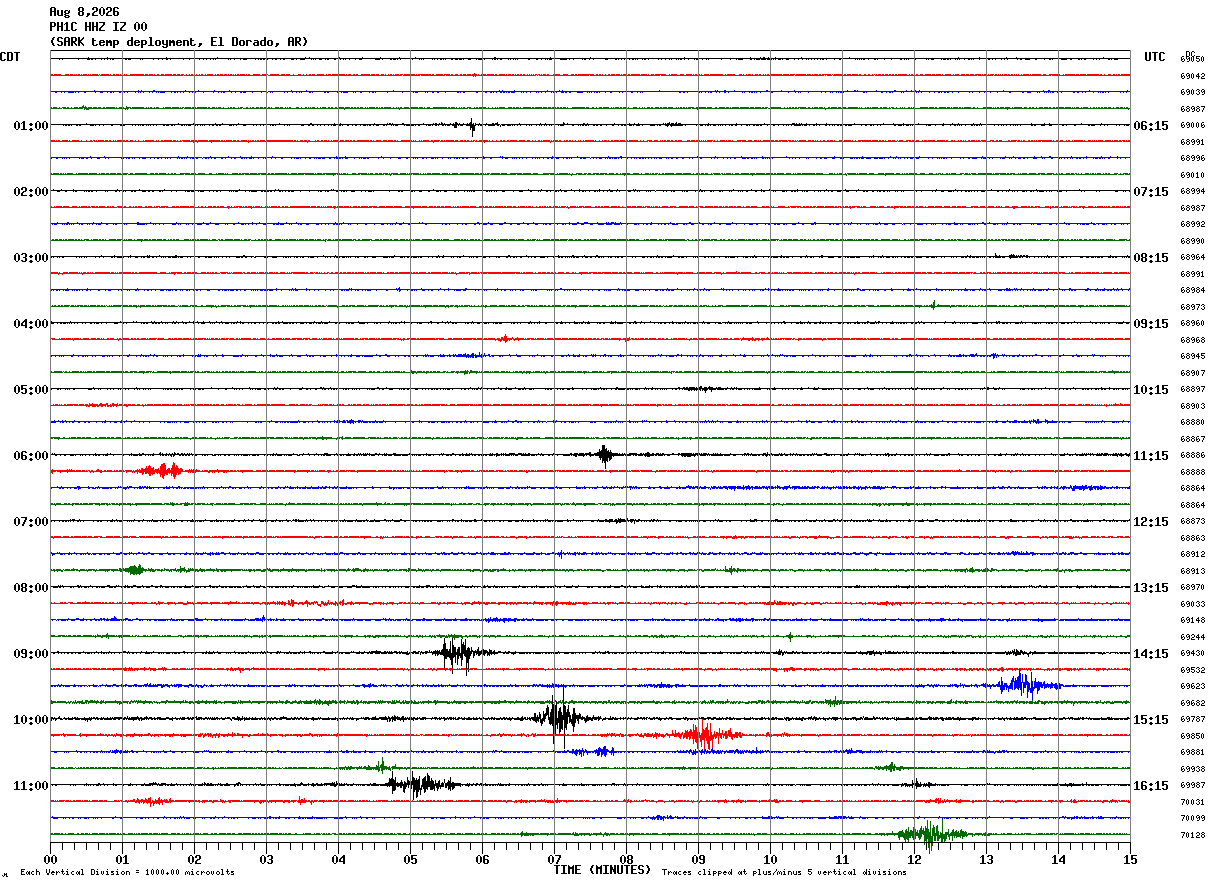Click the DC offset value '68886'
This screenshot has width=1210, height=886.
coord(1192,456)
